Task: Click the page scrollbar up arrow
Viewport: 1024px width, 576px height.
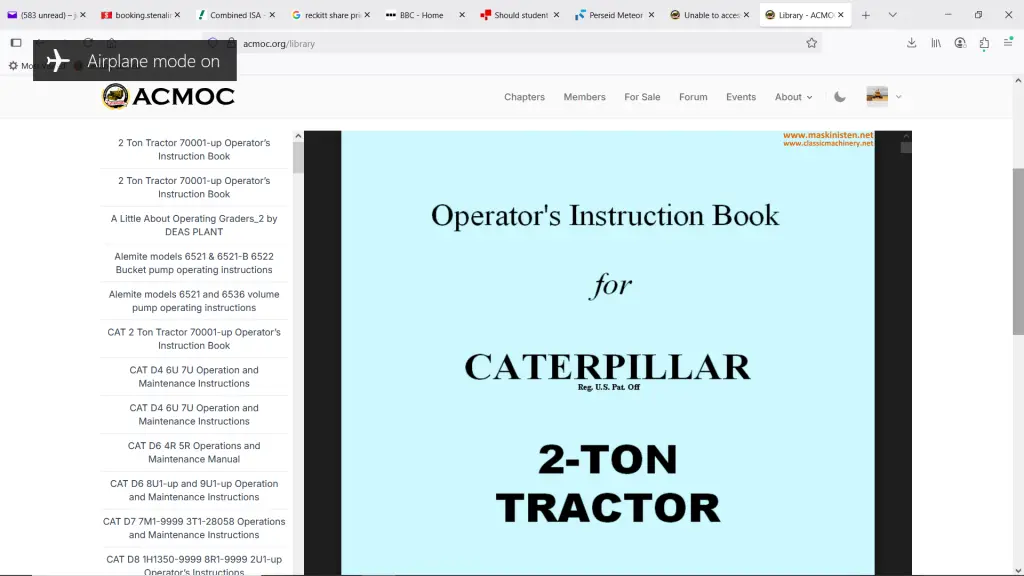Action: [1018, 81]
